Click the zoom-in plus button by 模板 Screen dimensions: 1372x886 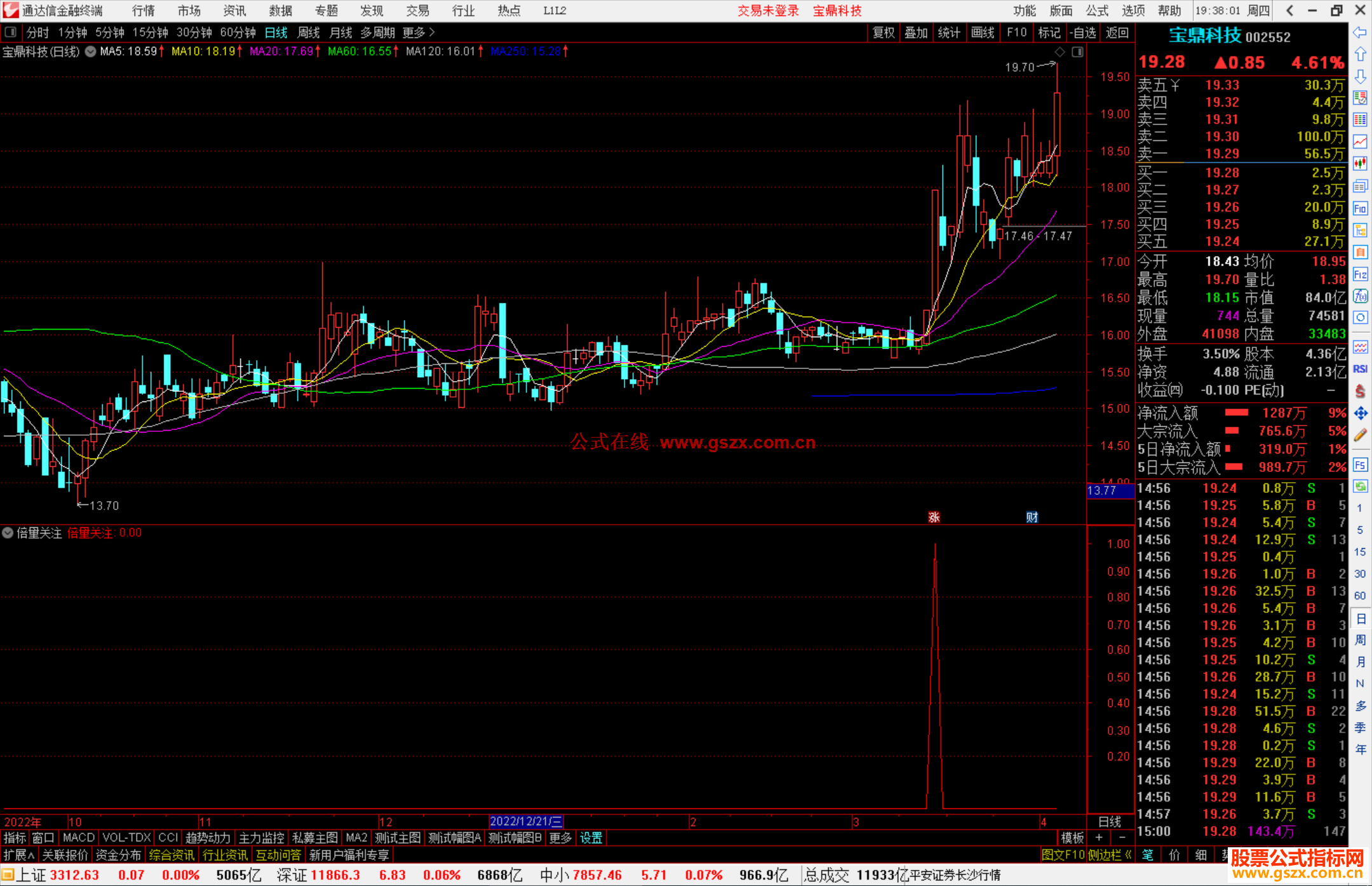click(x=1099, y=838)
